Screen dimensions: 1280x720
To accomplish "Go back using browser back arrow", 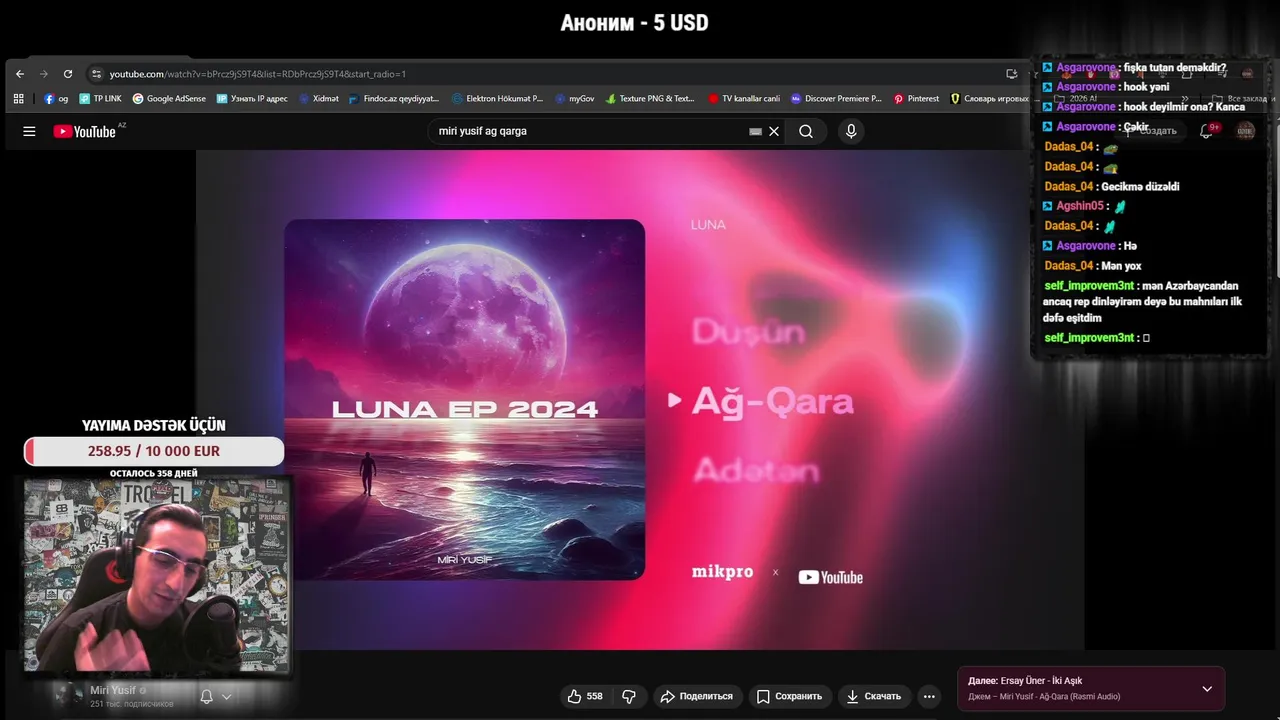I will (19, 74).
